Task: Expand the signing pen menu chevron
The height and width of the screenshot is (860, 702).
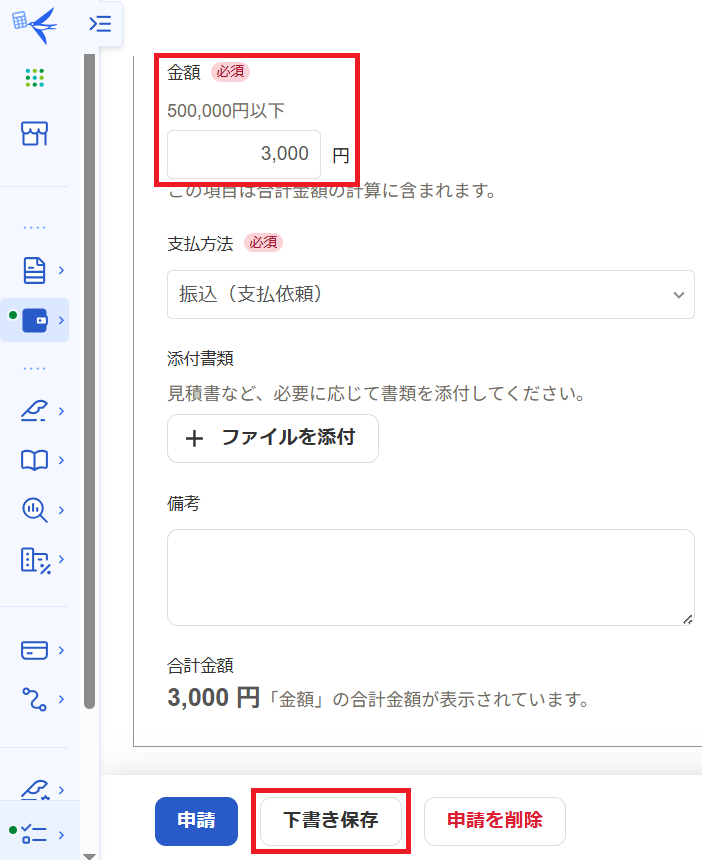Action: click(61, 411)
